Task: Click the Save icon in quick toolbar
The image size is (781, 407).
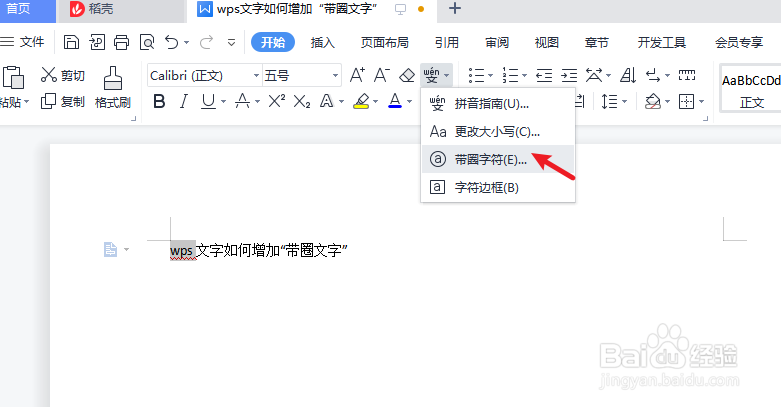Action: [71, 42]
